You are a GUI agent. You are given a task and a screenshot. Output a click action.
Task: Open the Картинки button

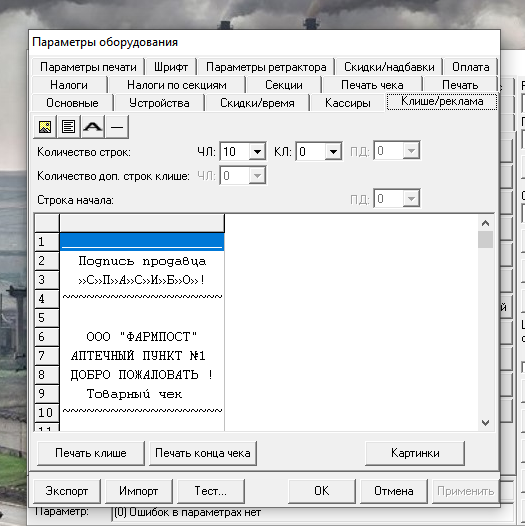pyautogui.click(x=415, y=453)
